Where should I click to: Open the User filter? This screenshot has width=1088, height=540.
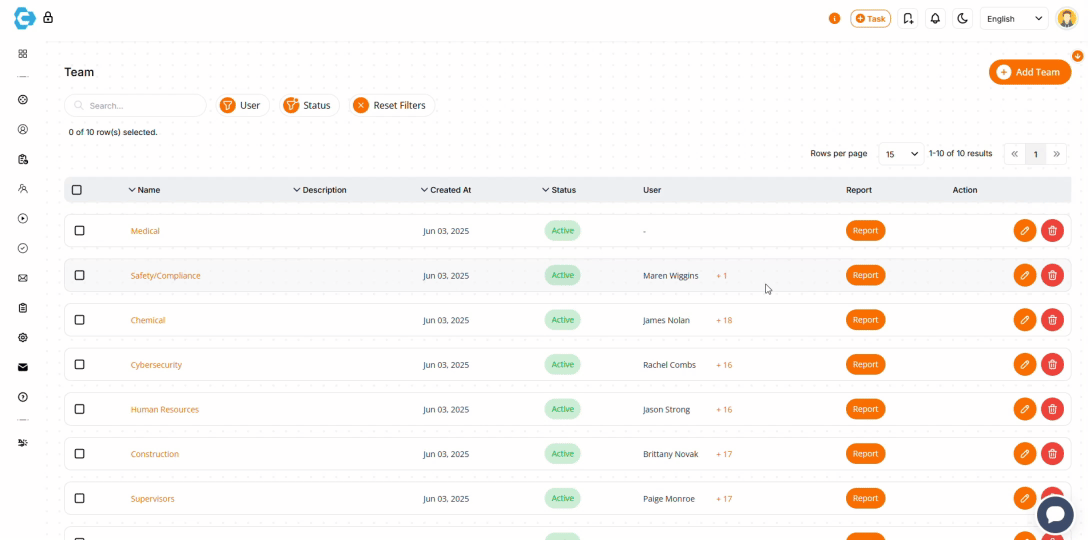pos(239,105)
